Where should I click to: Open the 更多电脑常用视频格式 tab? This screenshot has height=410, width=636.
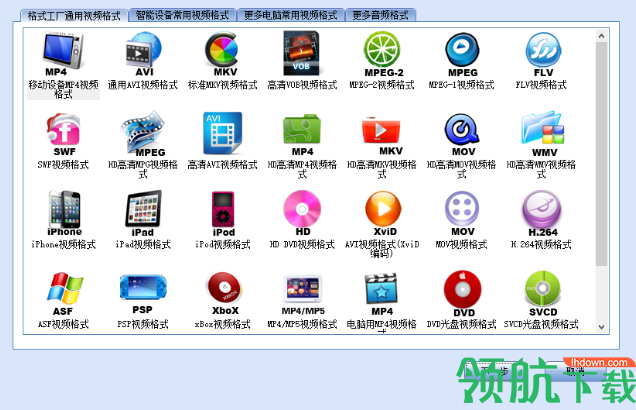point(290,15)
